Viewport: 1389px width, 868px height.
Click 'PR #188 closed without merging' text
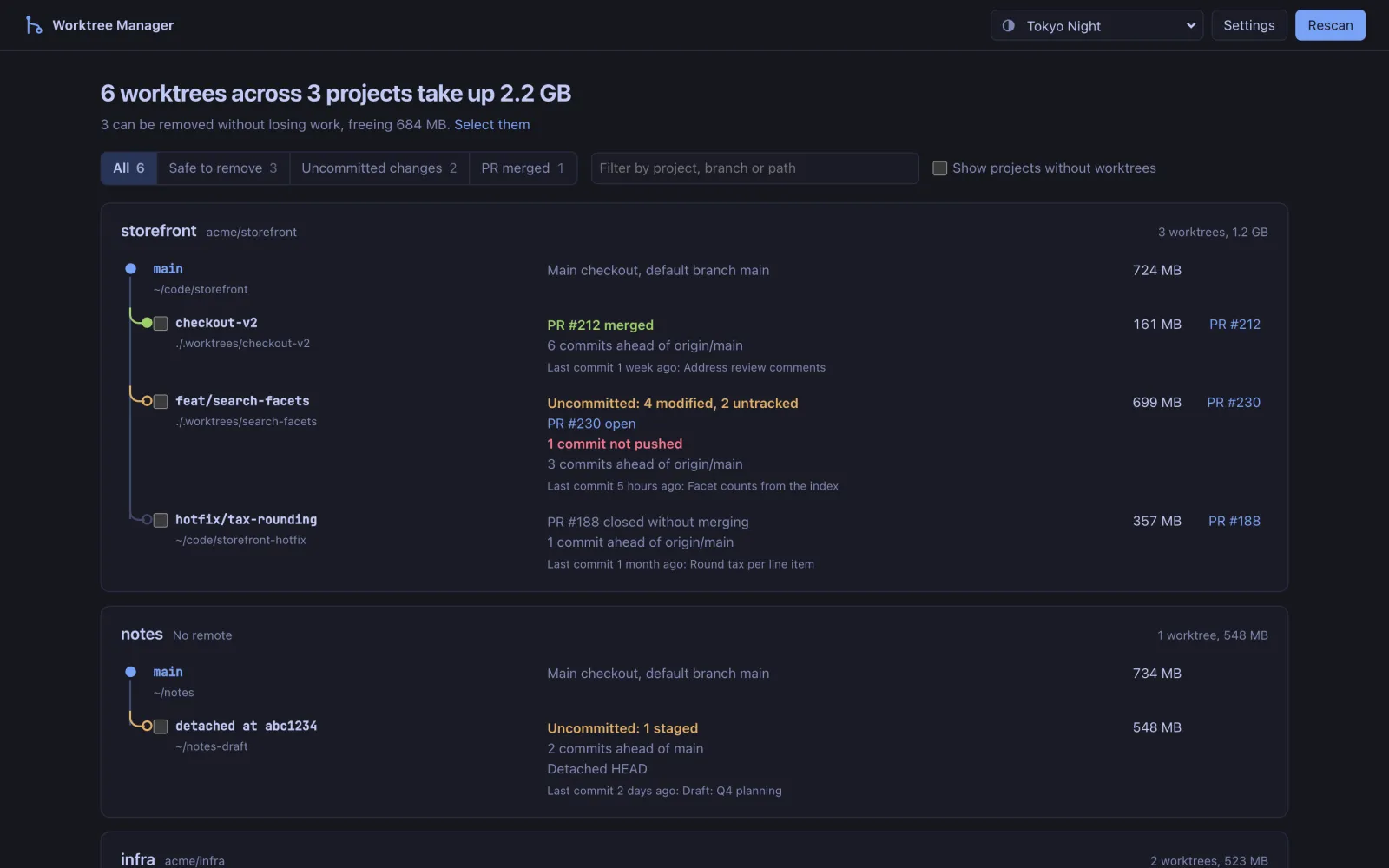pyautogui.click(x=648, y=522)
